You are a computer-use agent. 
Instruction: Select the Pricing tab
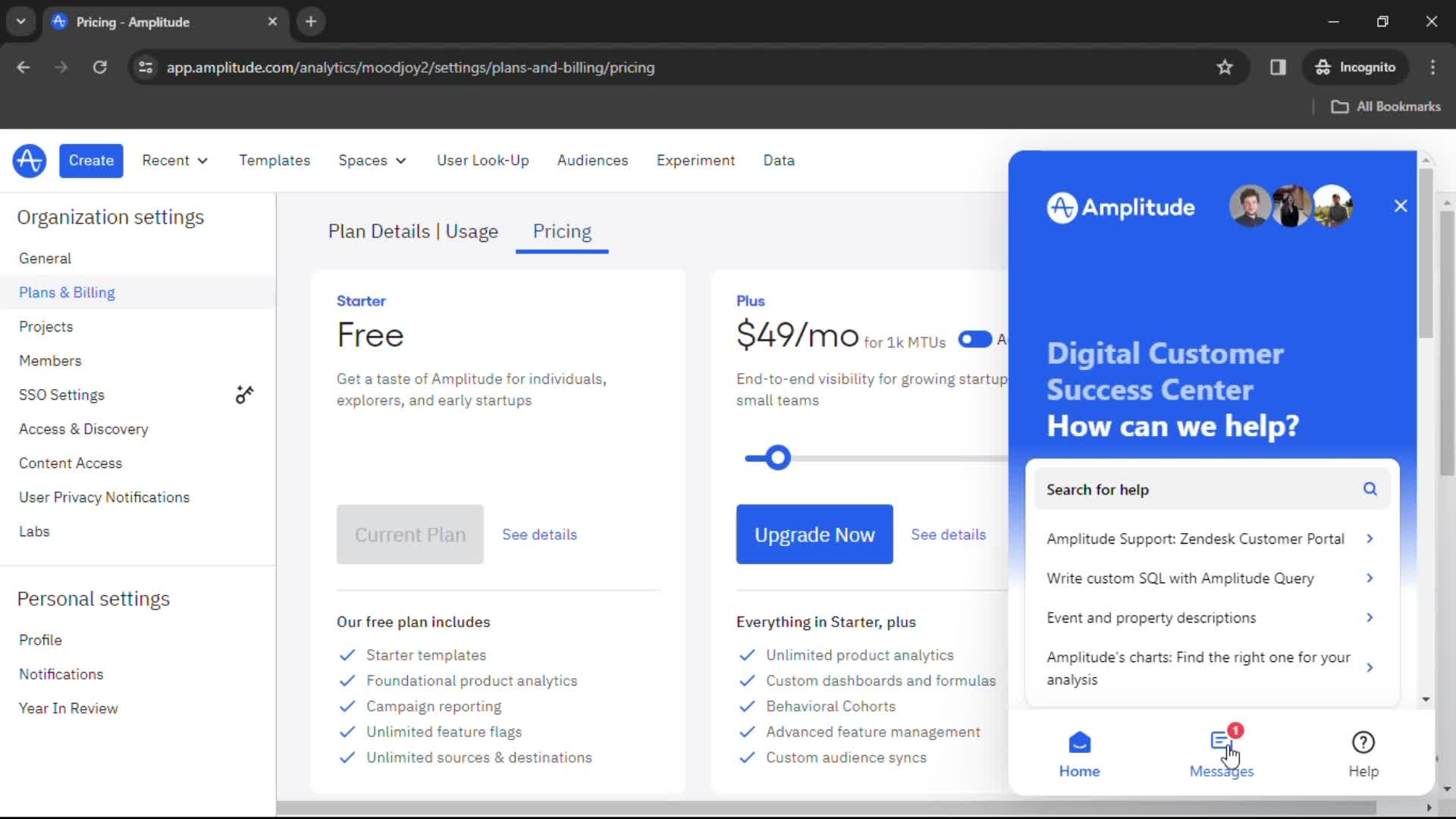tap(562, 231)
